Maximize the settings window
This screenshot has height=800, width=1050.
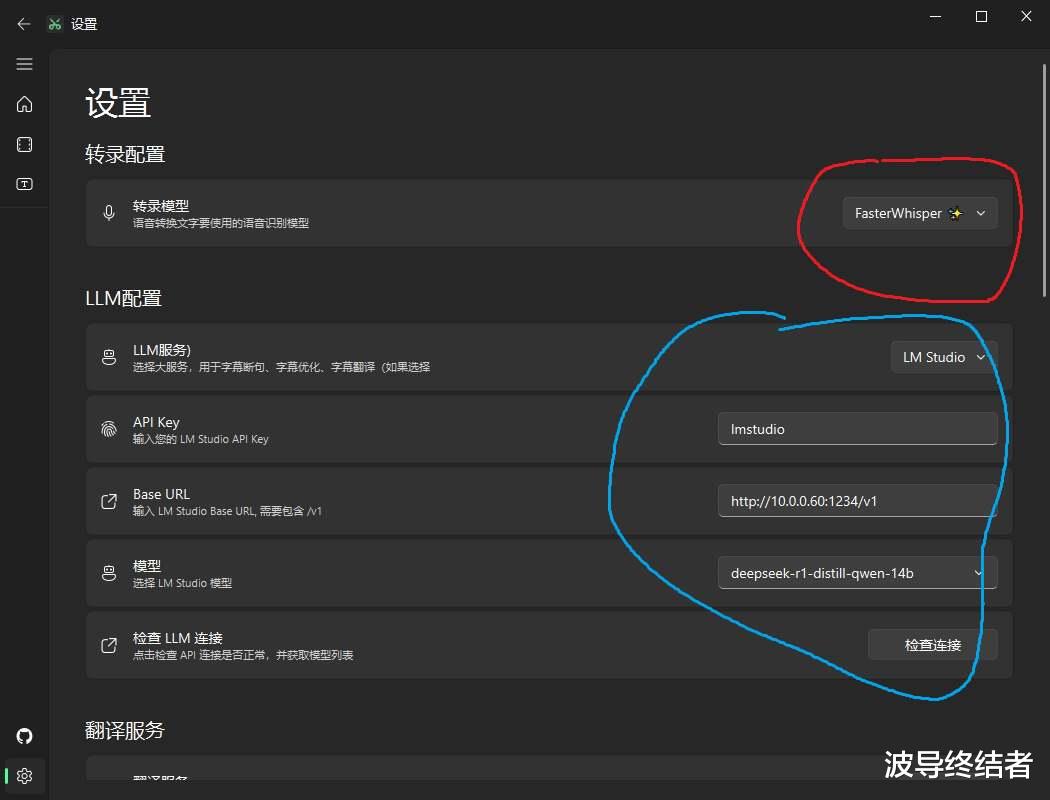point(981,17)
